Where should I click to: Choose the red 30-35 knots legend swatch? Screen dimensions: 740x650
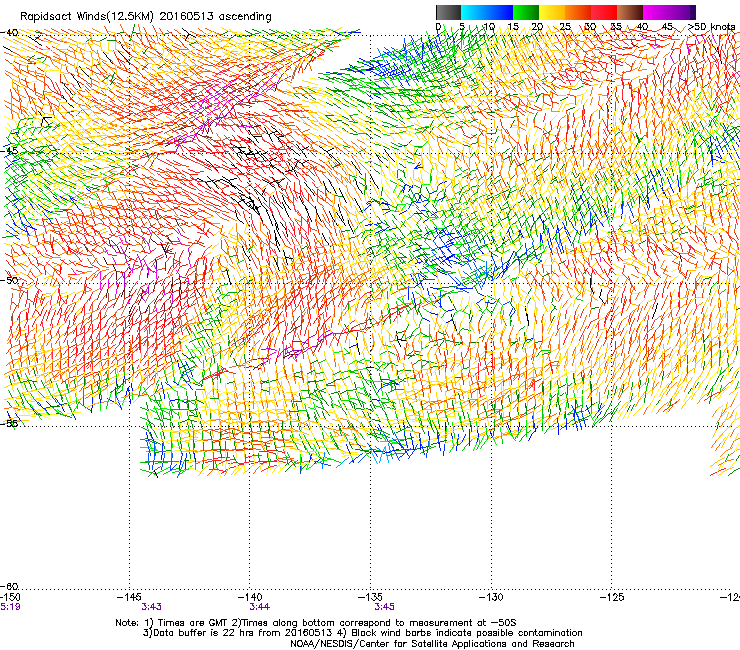[604, 12]
